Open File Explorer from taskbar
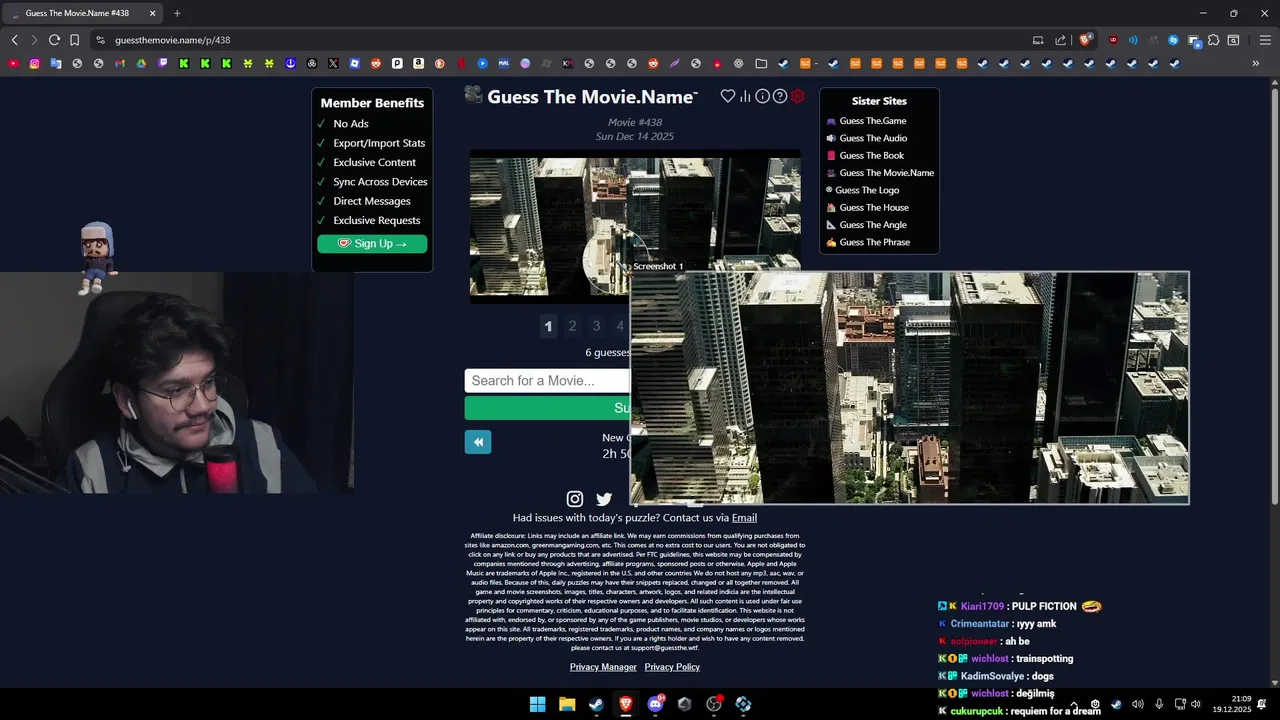Screen dimensions: 1280x720 567,704
